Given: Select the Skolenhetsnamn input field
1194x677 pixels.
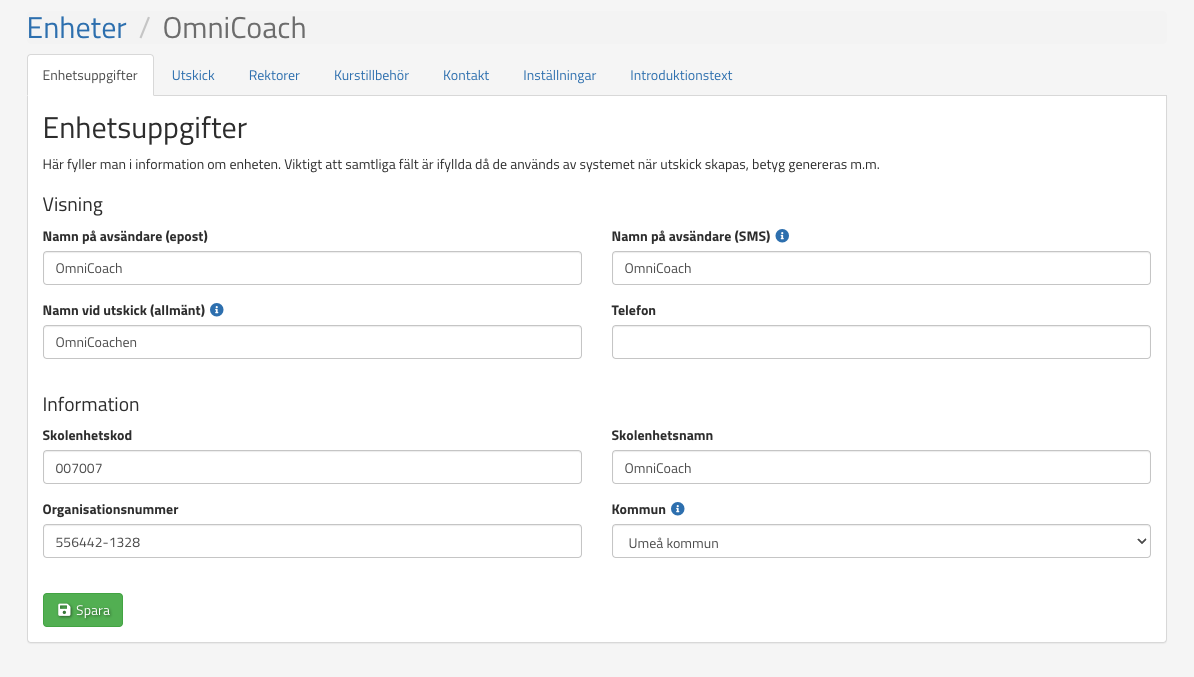Looking at the screenshot, I should 880,467.
